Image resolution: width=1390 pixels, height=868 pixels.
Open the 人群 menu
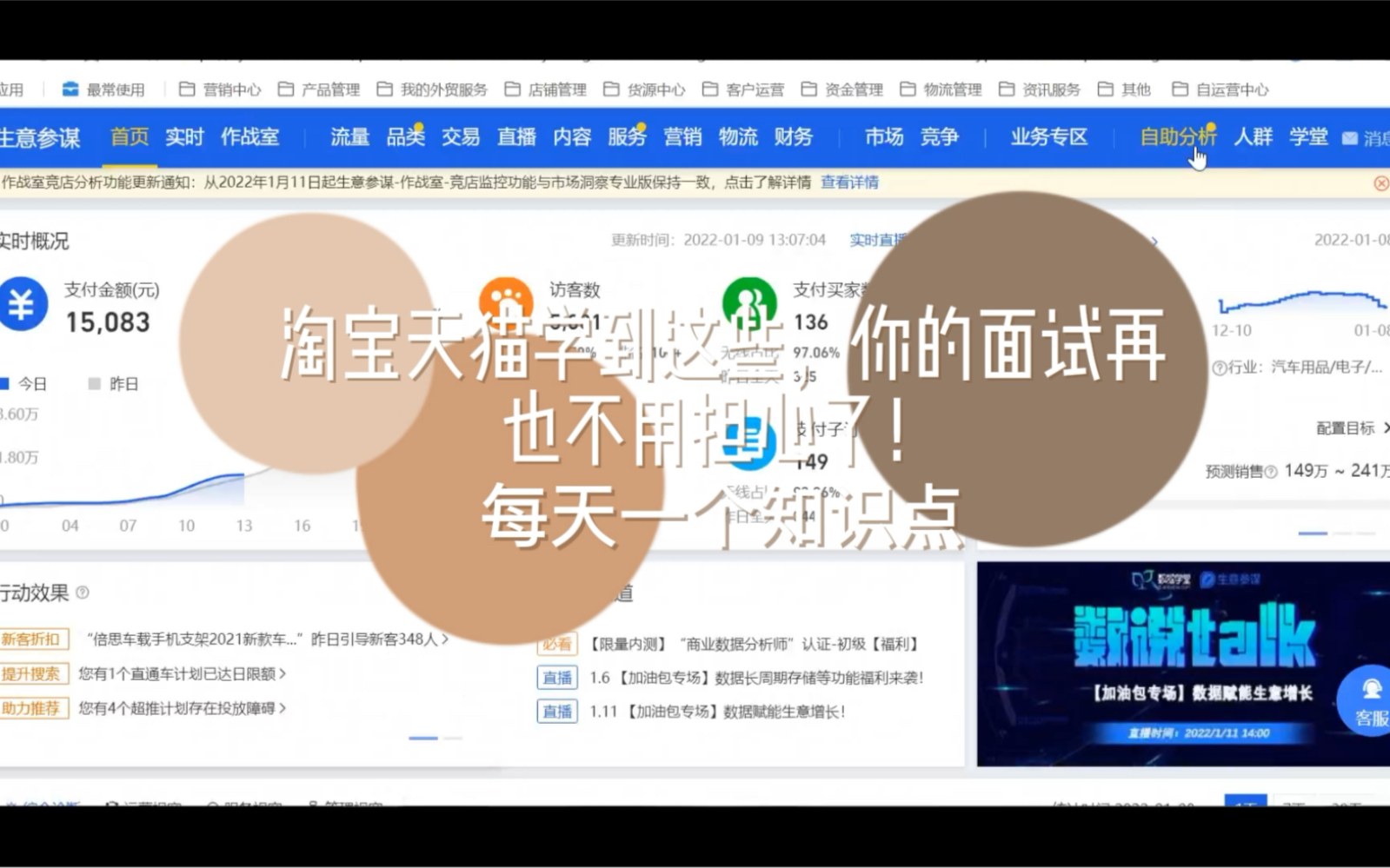(x=1253, y=137)
